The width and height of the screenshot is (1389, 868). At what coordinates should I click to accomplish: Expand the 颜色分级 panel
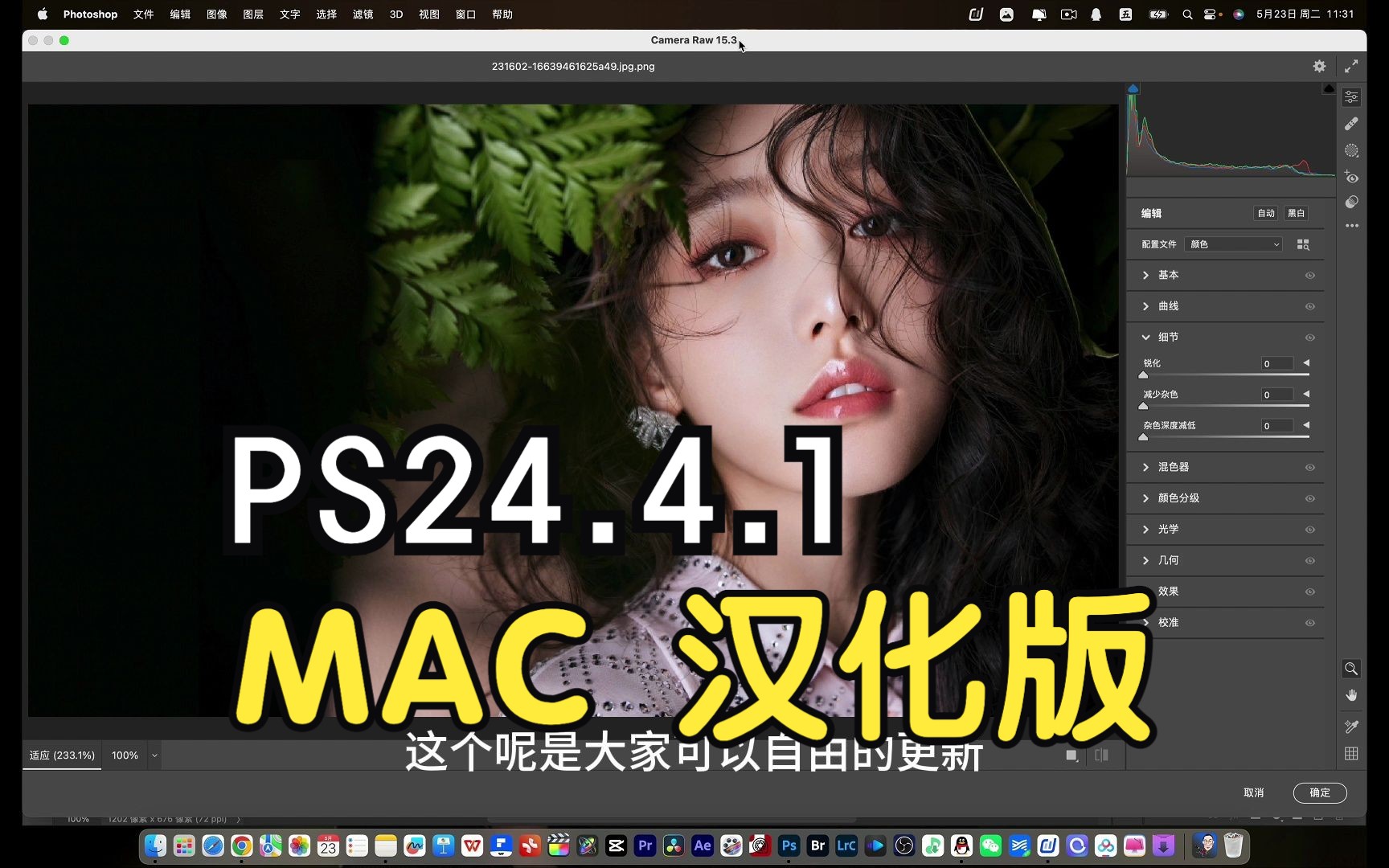(x=1145, y=498)
